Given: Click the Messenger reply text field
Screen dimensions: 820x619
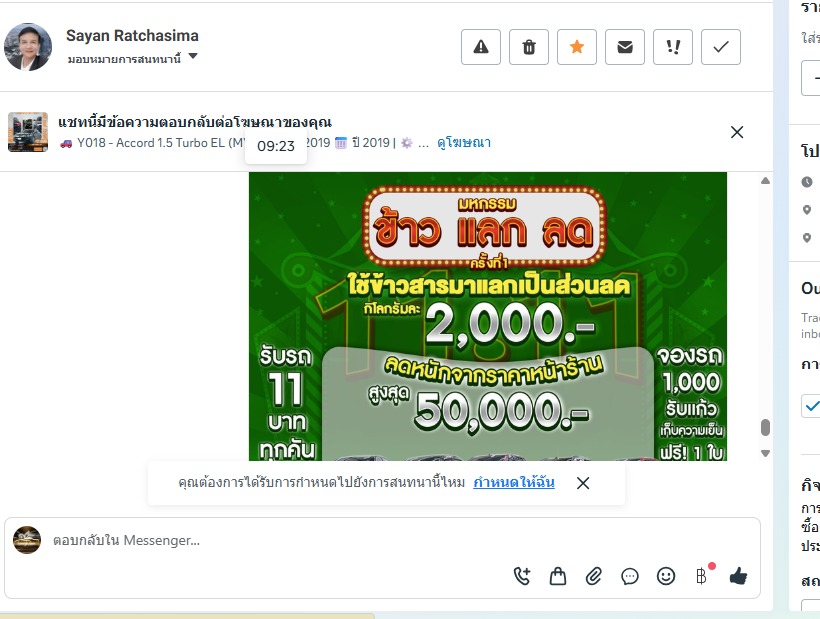Looking at the screenshot, I should pyautogui.click(x=382, y=540).
